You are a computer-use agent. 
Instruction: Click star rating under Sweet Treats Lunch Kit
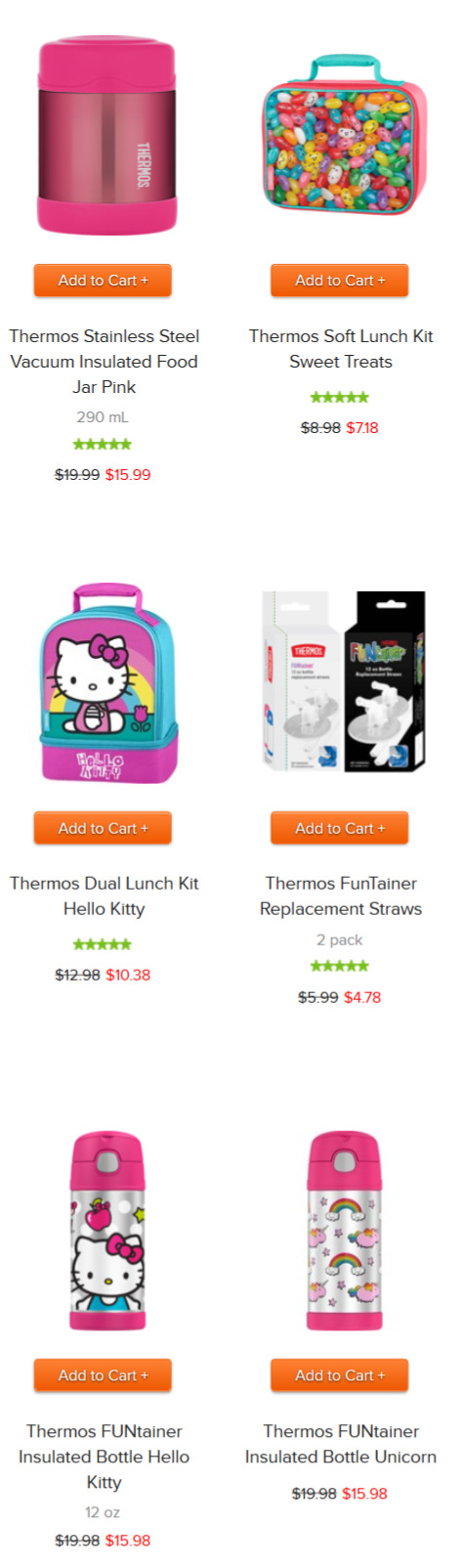click(340, 397)
